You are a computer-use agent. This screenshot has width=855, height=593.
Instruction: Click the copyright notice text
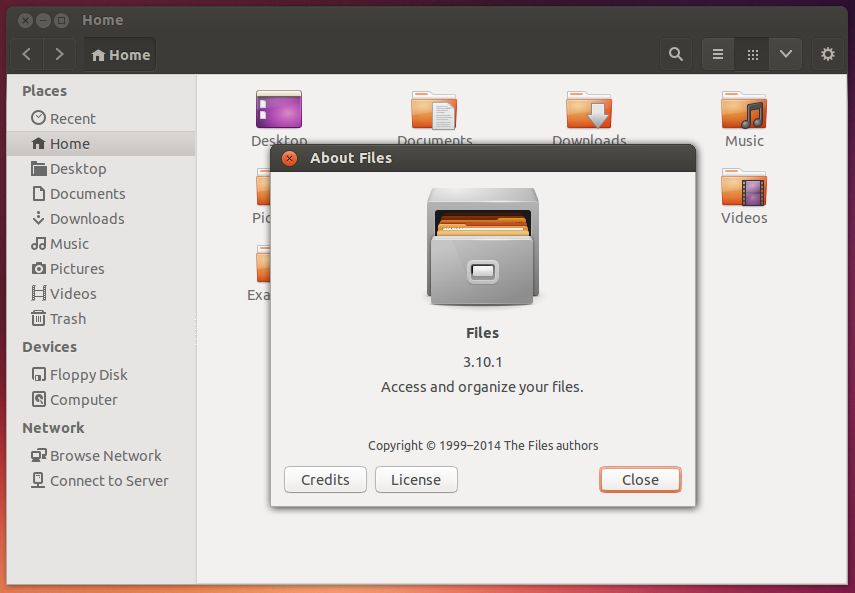coord(483,445)
